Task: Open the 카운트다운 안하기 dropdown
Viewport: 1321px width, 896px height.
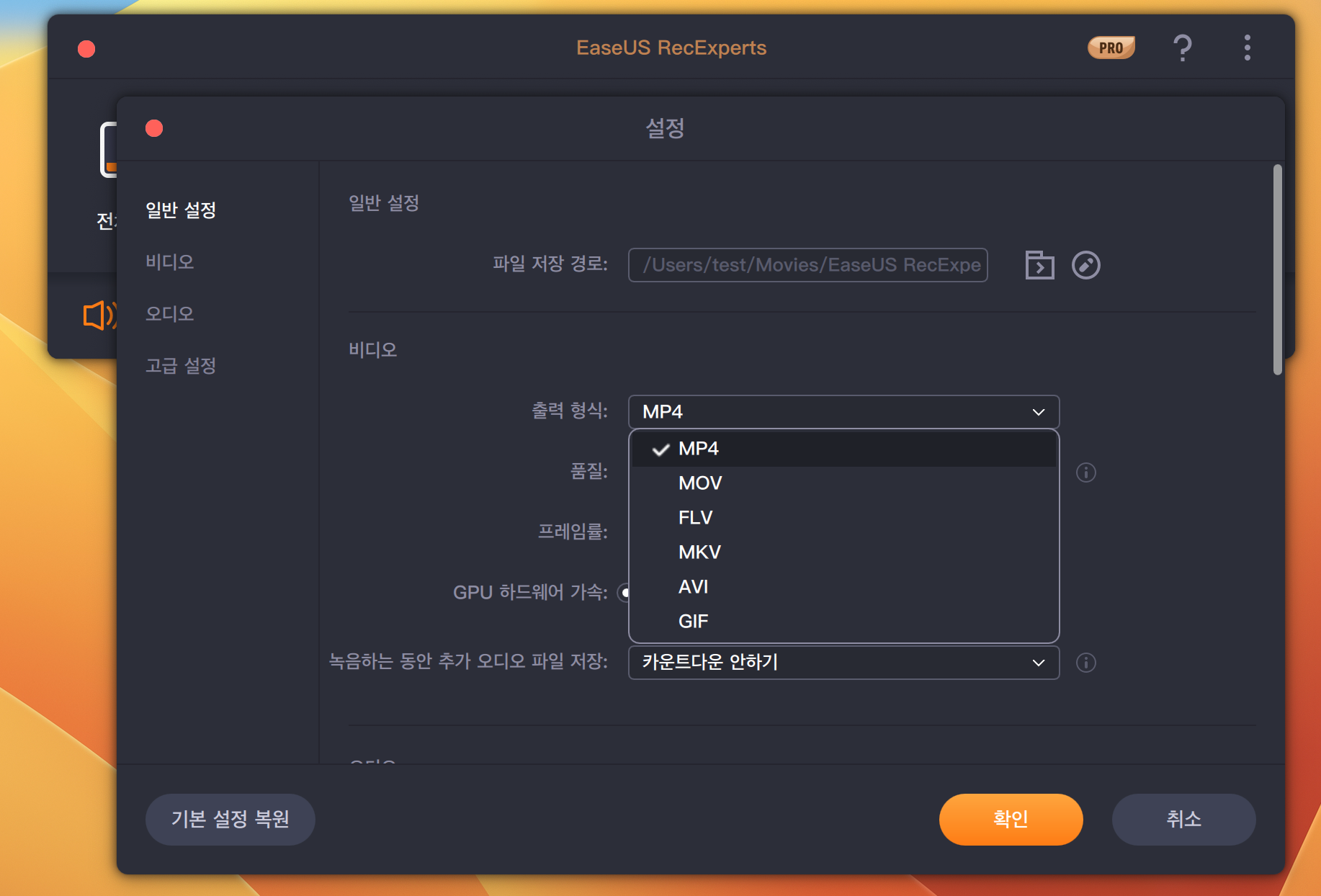Action: [x=843, y=663]
